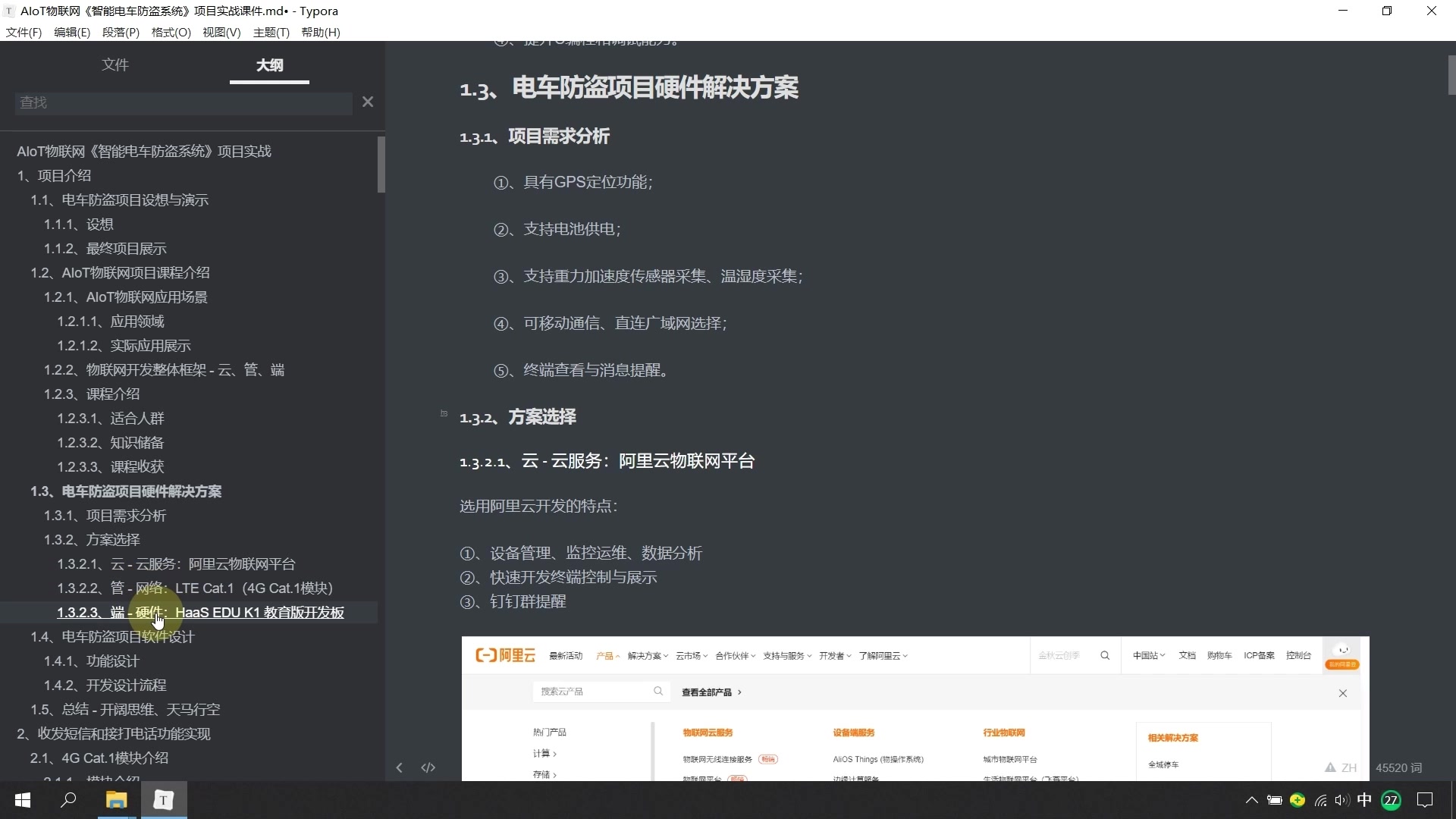Select outline item 1.2.3.1、适合人群
The image size is (1456, 819).
111,419
